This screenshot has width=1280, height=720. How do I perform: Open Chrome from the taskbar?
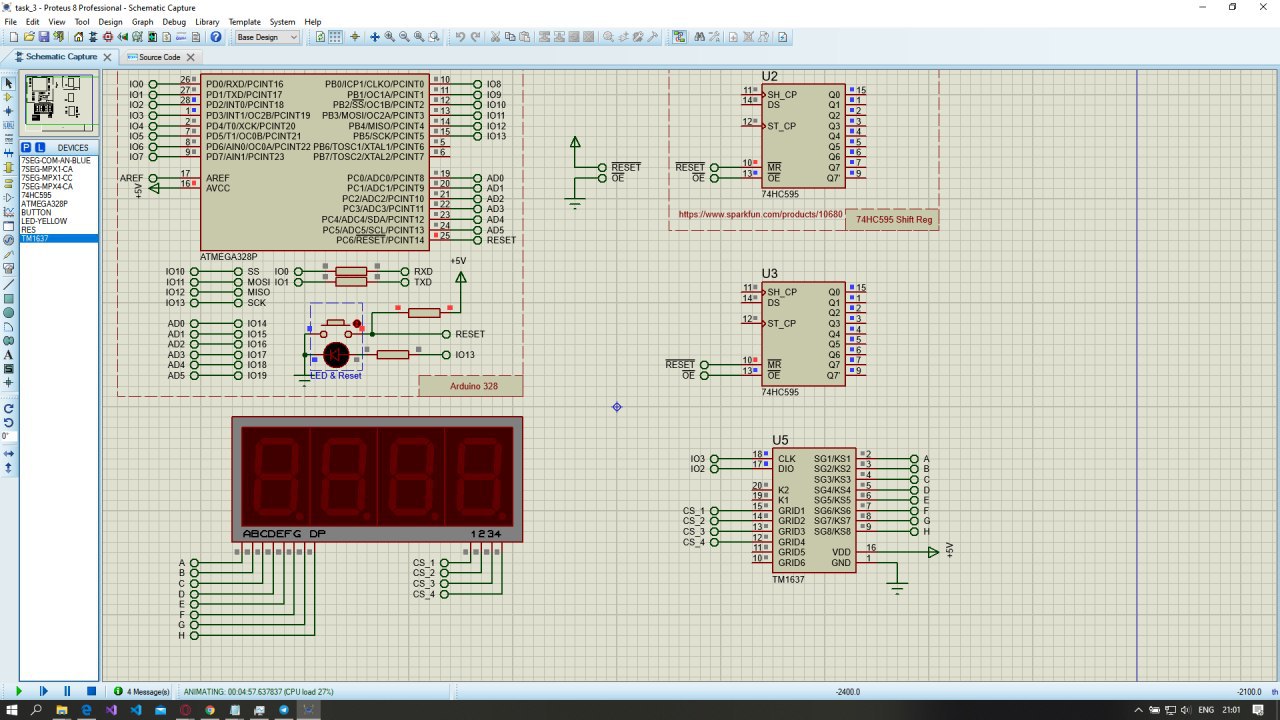click(210, 710)
